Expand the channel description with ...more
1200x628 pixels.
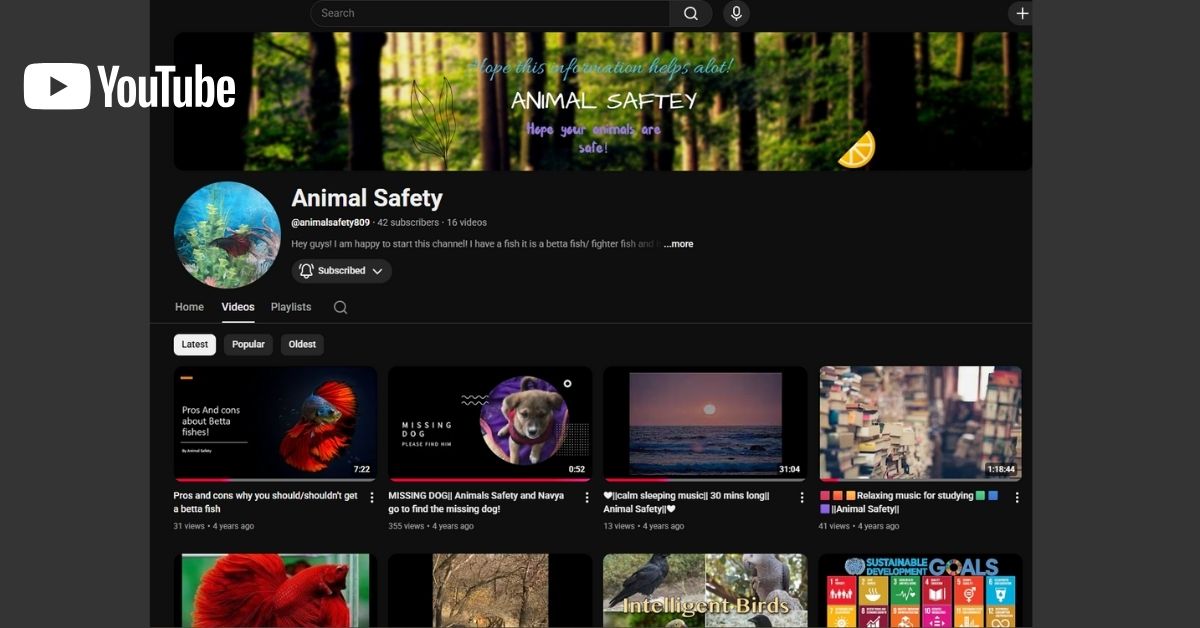point(678,243)
